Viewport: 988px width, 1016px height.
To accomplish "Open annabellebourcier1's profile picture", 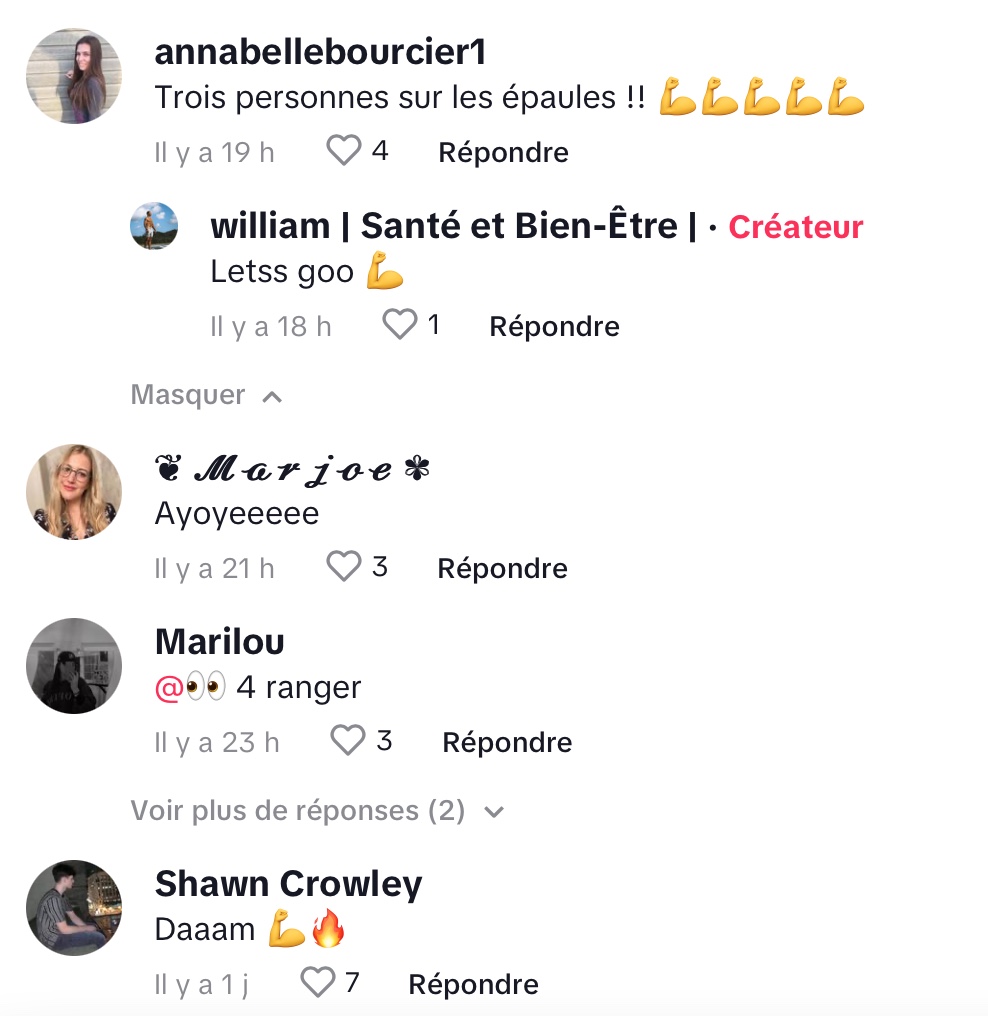I will [x=74, y=76].
